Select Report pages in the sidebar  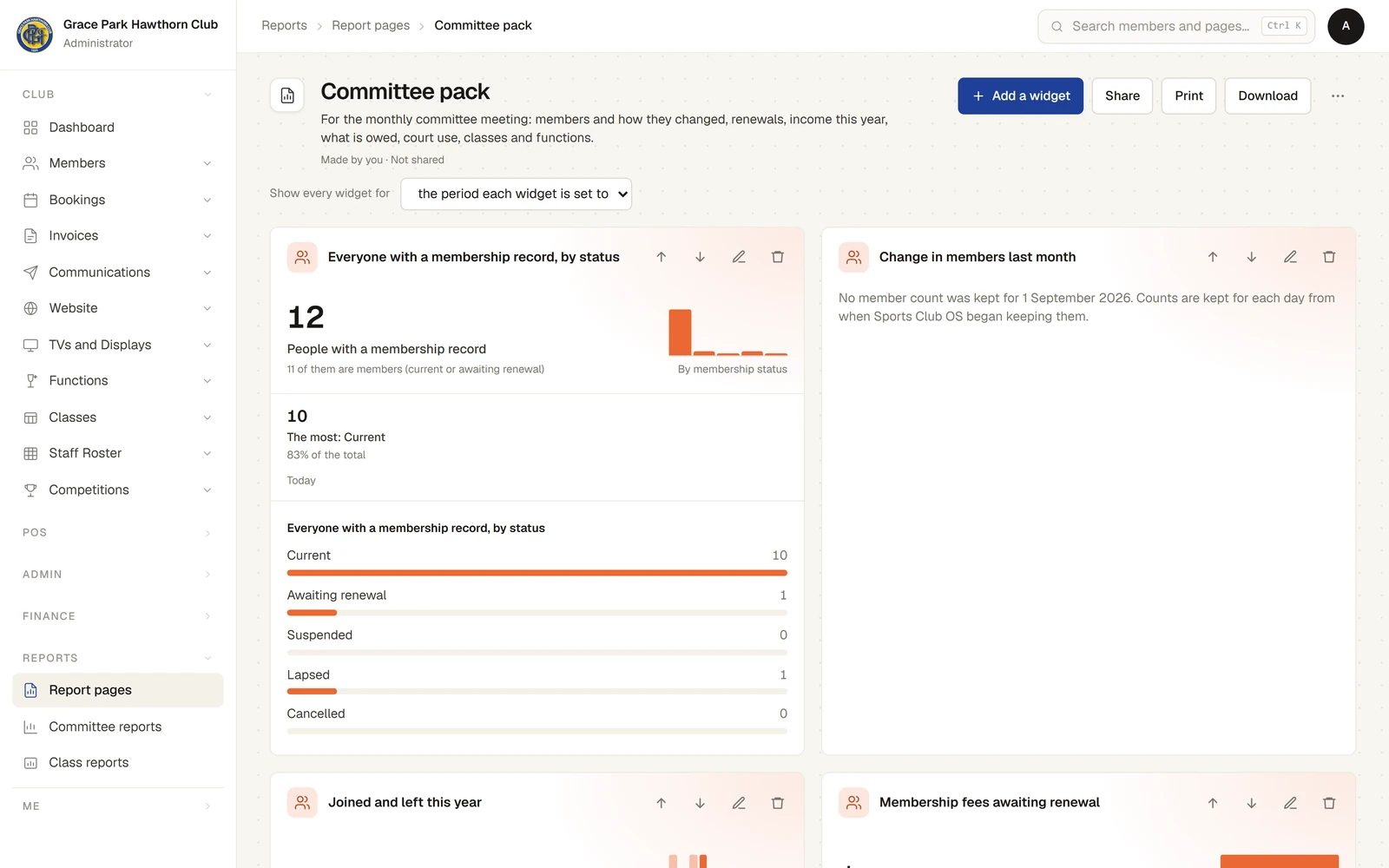coord(118,690)
